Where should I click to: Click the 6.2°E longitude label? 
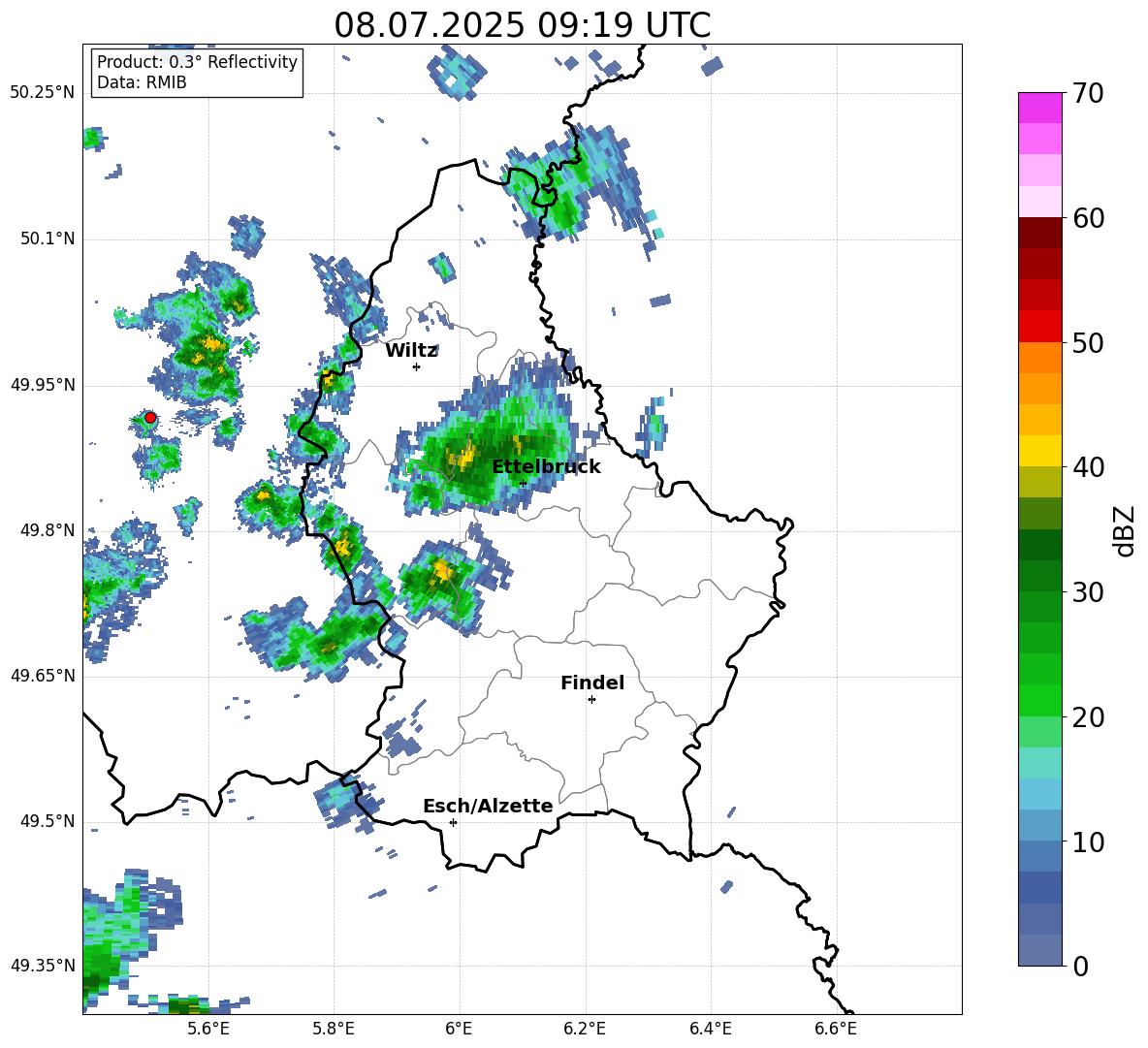pos(585,1029)
